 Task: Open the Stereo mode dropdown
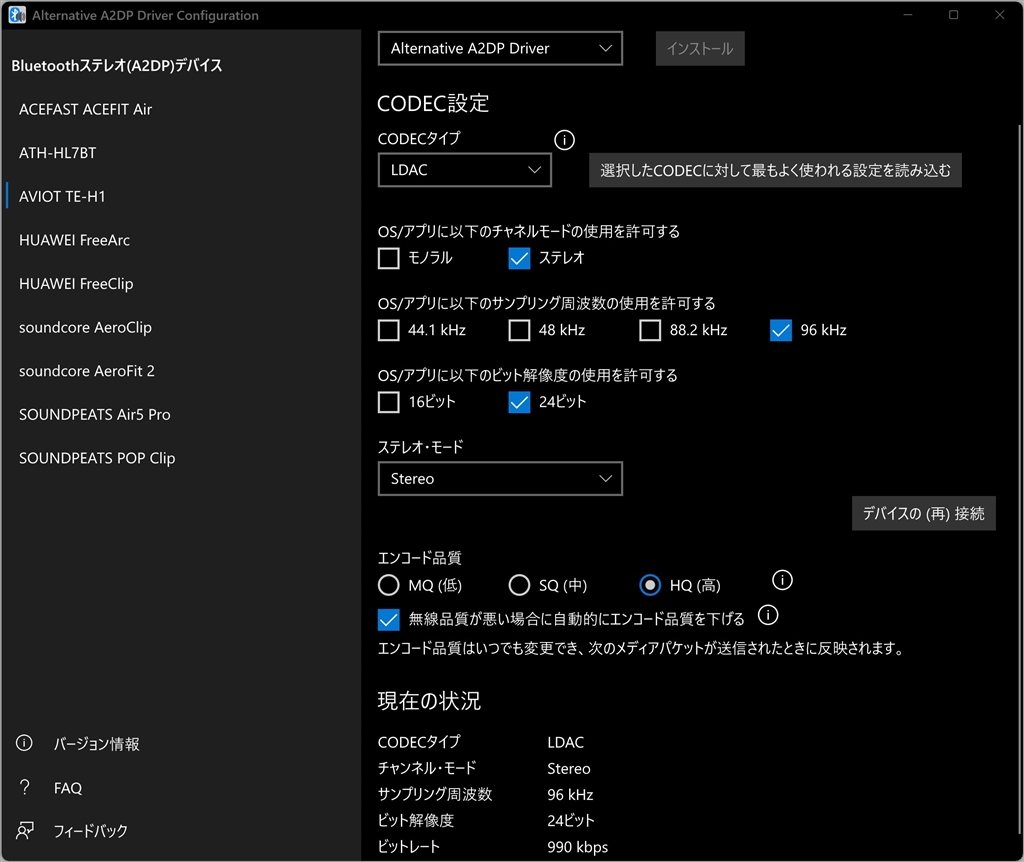click(500, 479)
